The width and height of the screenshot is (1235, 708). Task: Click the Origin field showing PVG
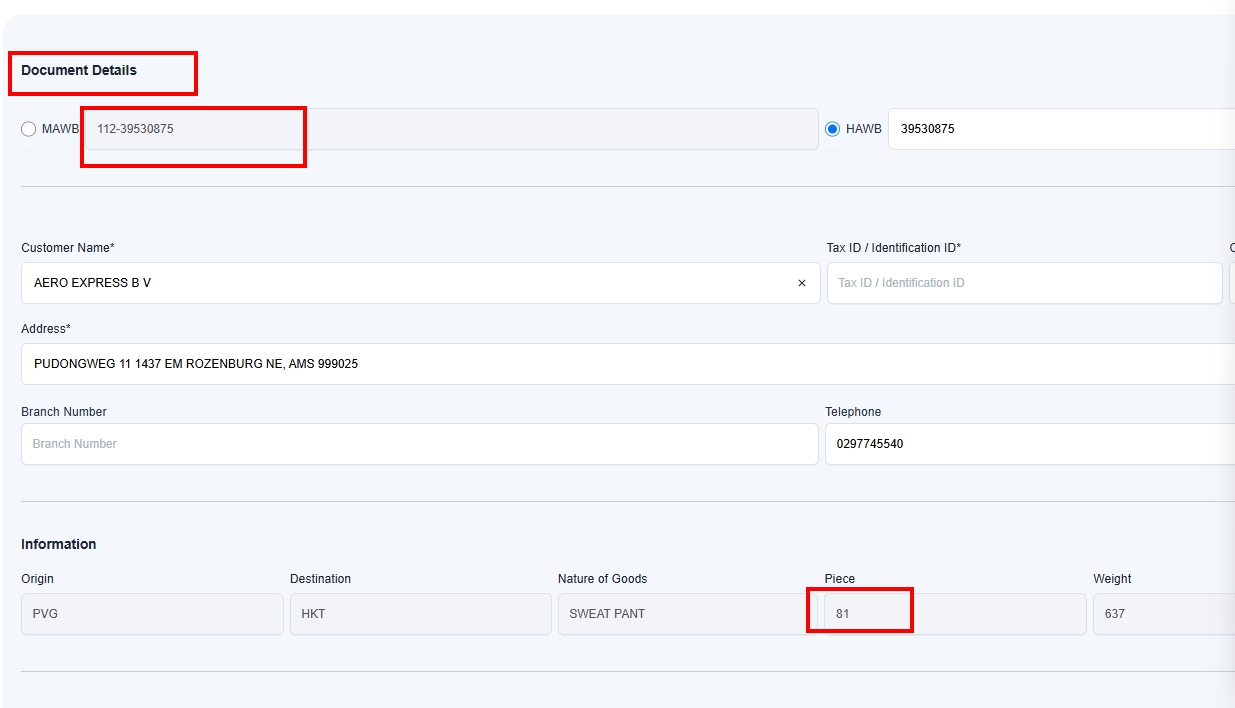pyautogui.click(x=152, y=614)
